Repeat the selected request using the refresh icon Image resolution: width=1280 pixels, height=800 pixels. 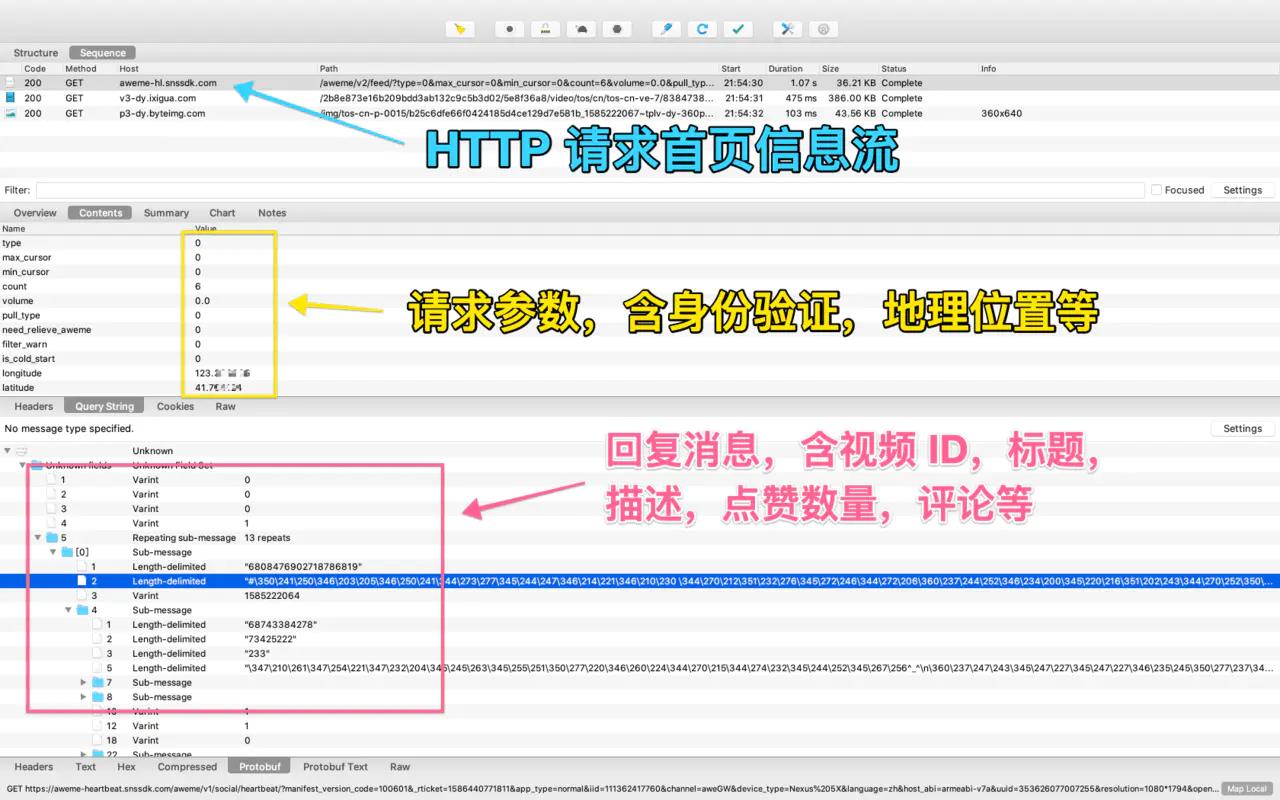[x=702, y=29]
